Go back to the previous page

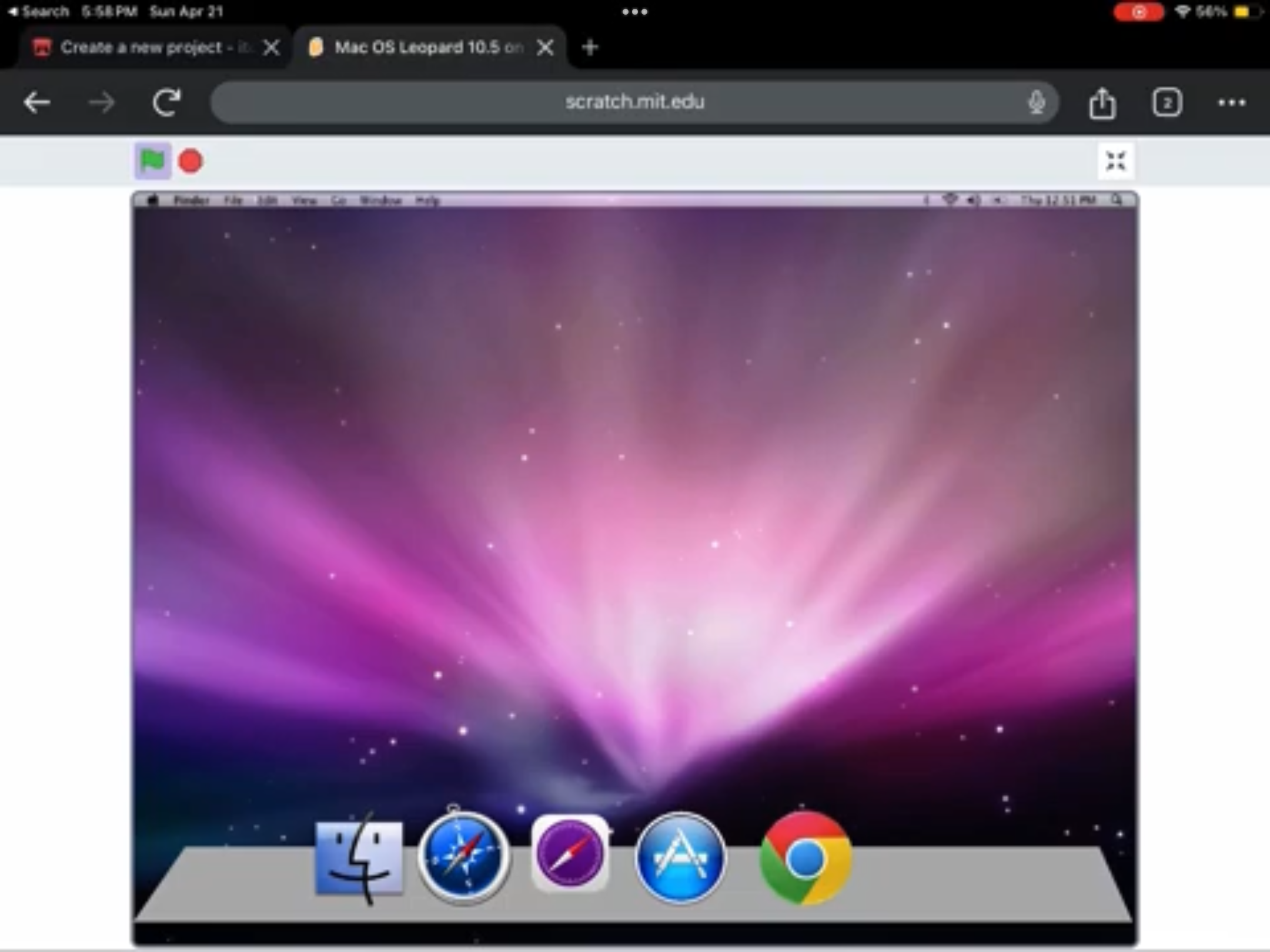(37, 102)
